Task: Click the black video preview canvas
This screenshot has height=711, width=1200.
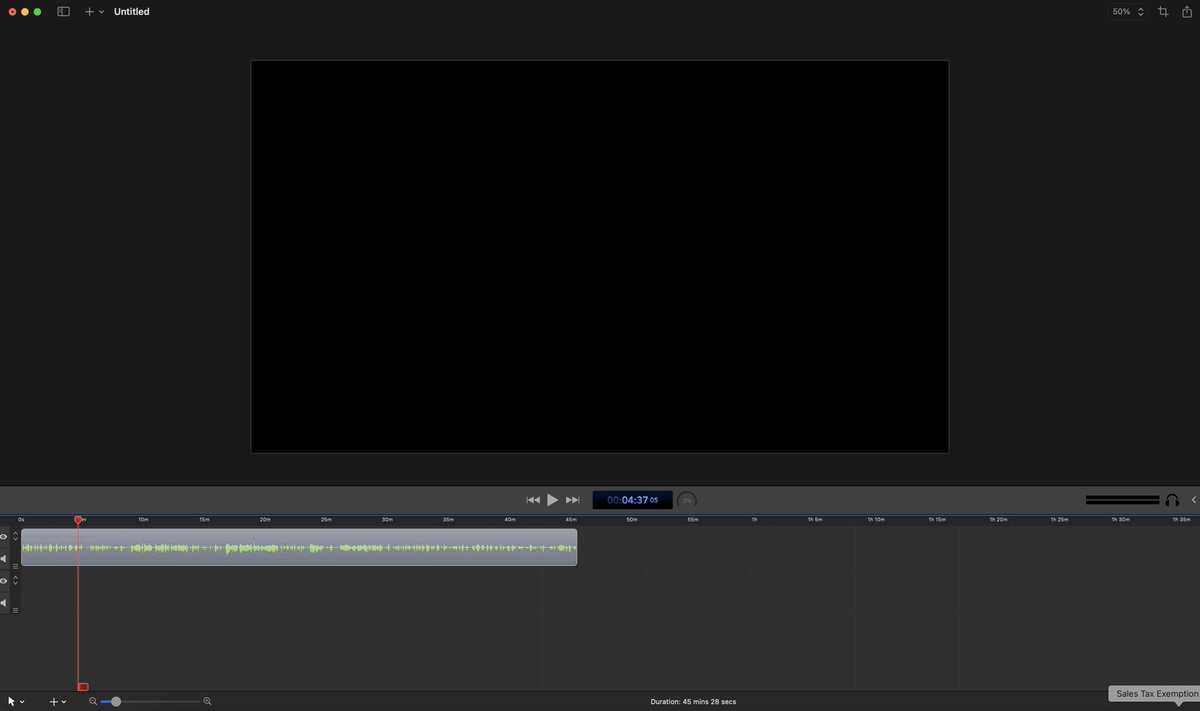Action: 599,256
